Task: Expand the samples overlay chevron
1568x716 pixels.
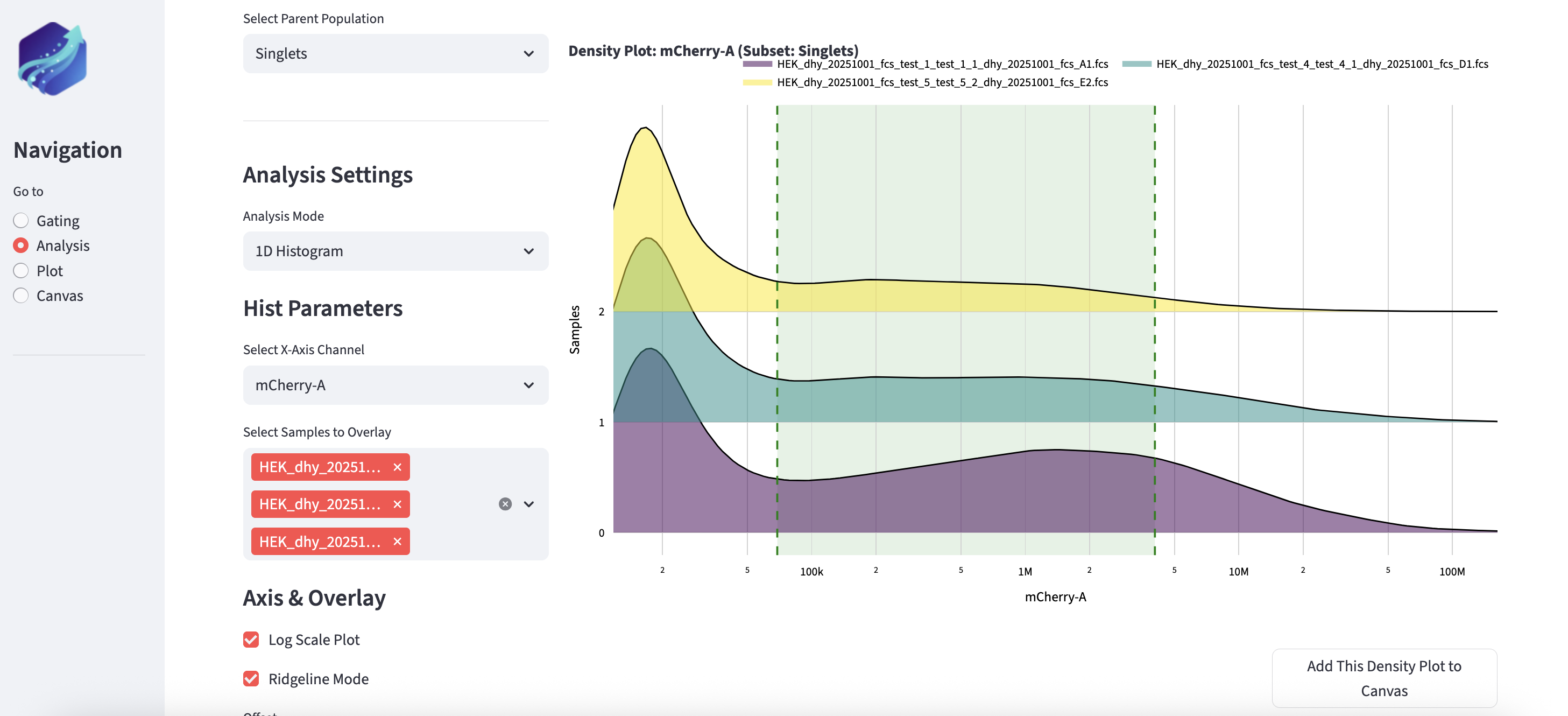Action: [x=529, y=504]
